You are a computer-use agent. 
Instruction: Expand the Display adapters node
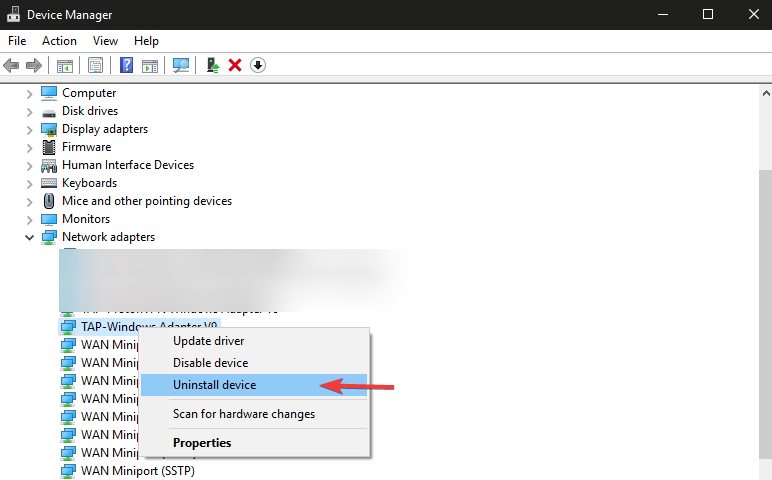pyautogui.click(x=30, y=130)
